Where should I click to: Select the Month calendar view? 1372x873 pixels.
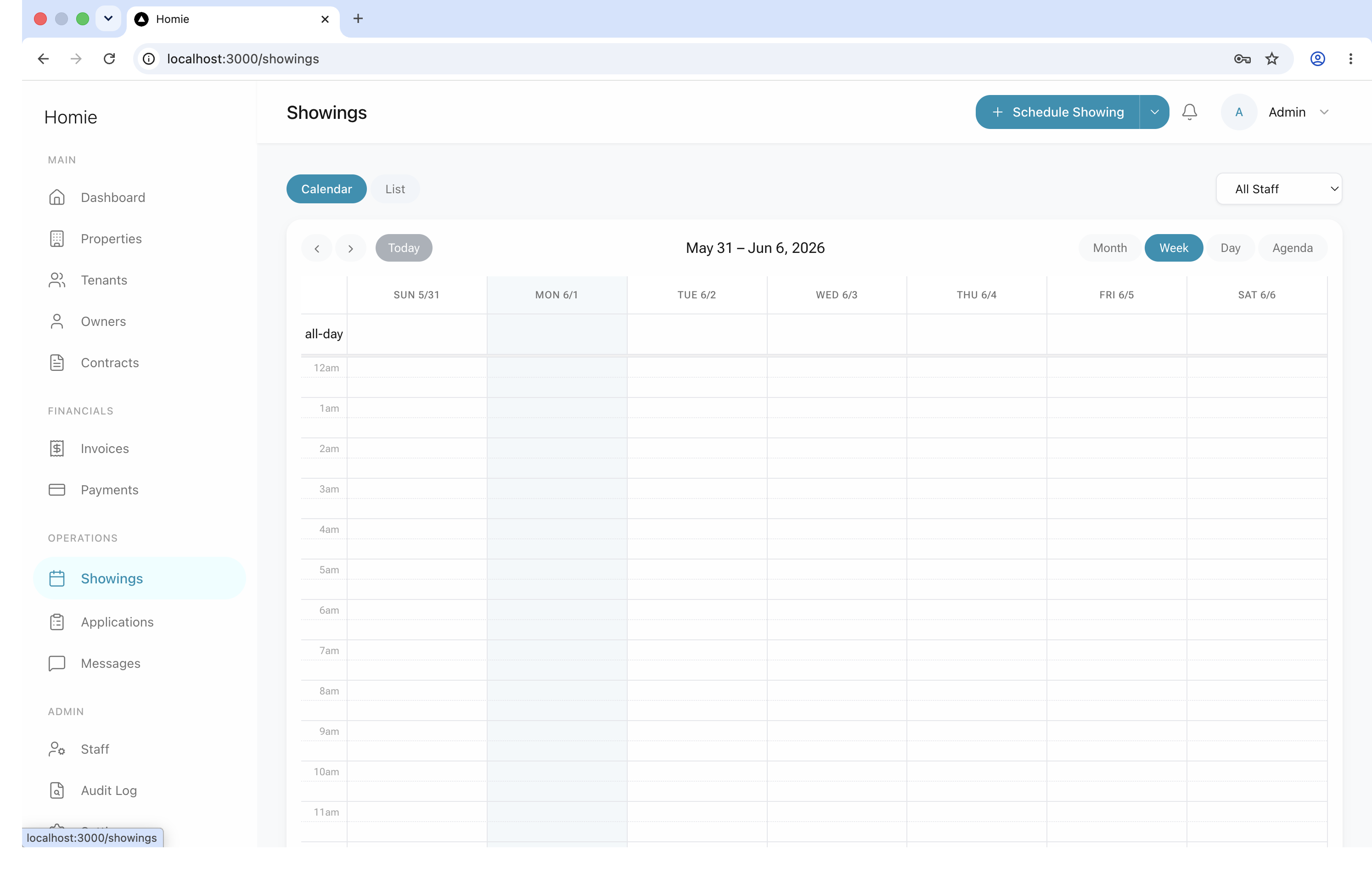tap(1109, 248)
